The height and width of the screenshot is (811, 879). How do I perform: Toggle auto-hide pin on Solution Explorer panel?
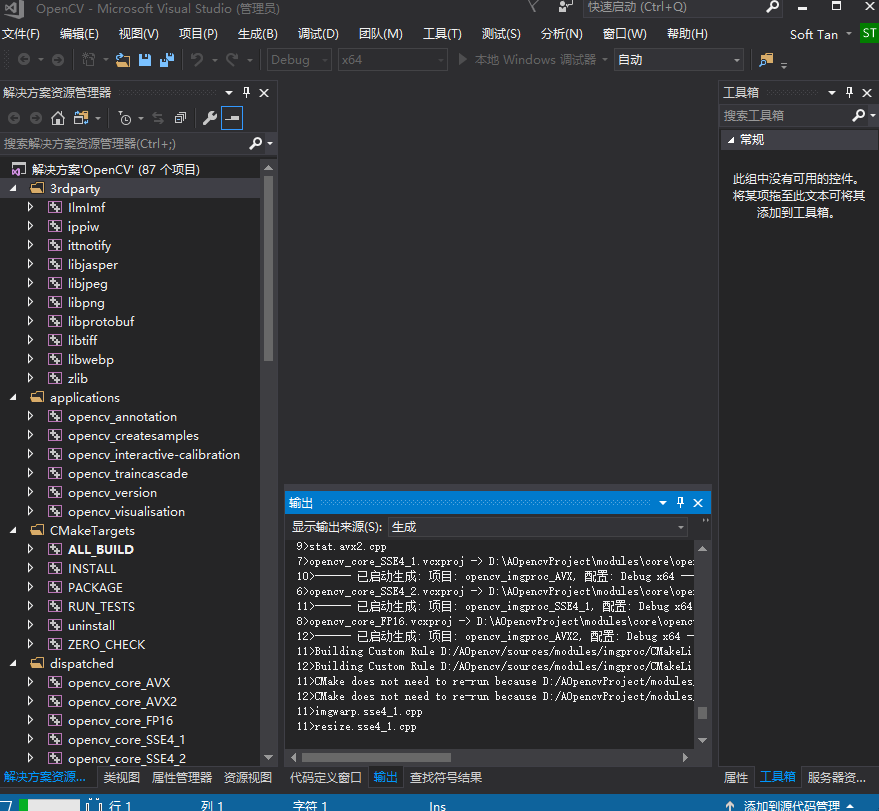246,92
